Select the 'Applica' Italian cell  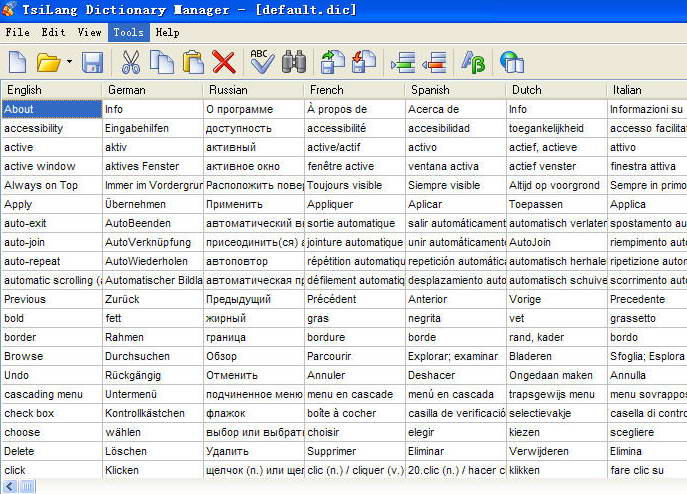click(x=647, y=204)
